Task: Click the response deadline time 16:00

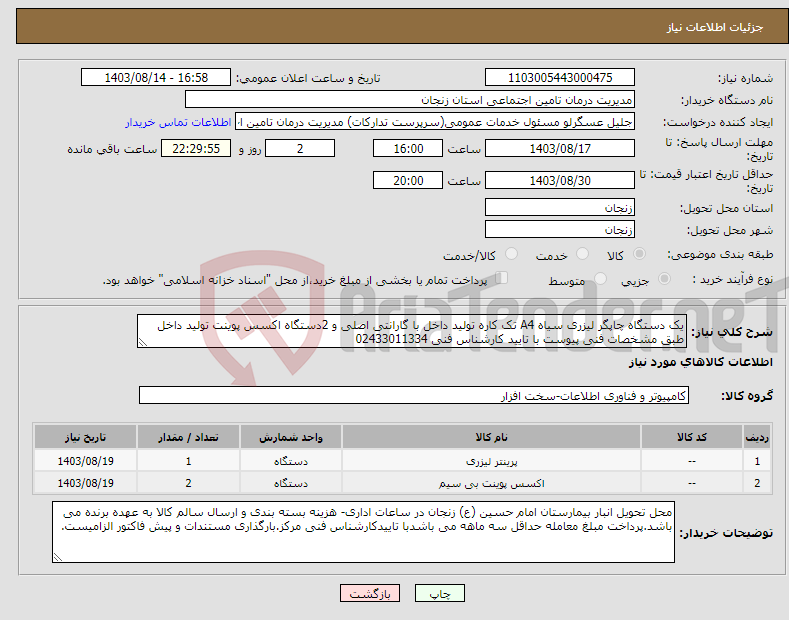Action: (x=408, y=148)
